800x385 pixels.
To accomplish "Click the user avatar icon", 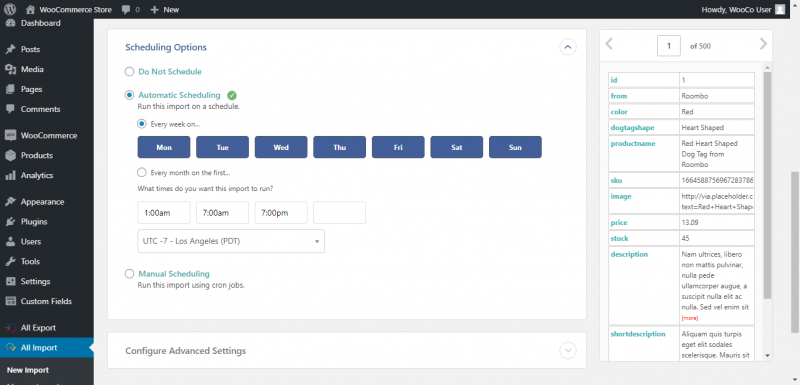I will pos(780,9).
